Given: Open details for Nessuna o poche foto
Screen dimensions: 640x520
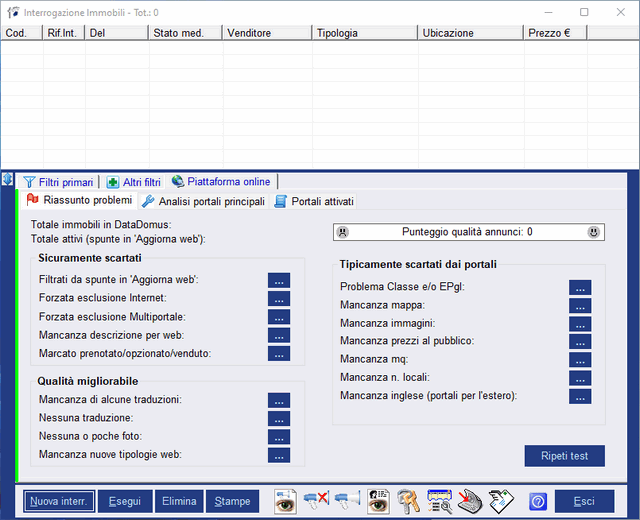Looking at the screenshot, I should [x=279, y=437].
